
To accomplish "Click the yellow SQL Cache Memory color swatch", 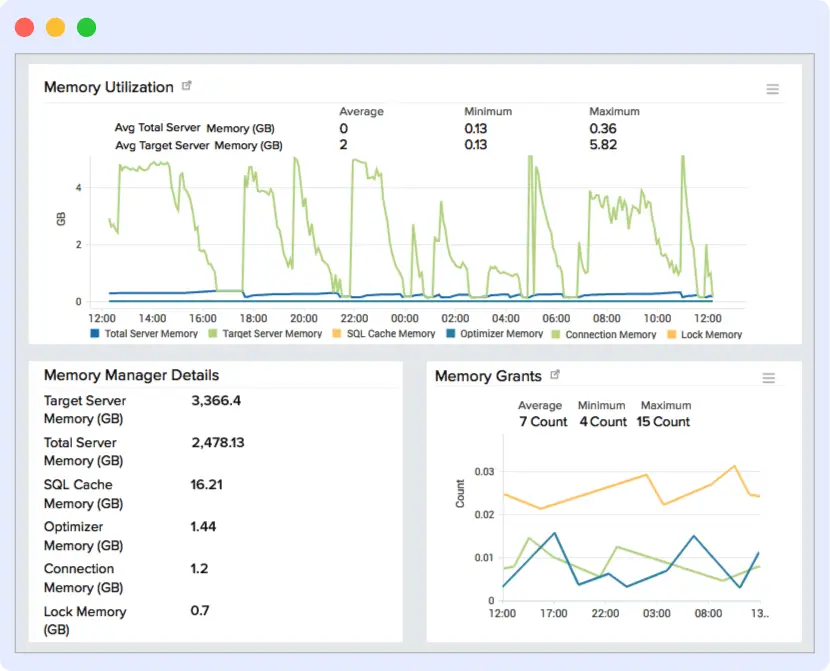I will [339, 333].
